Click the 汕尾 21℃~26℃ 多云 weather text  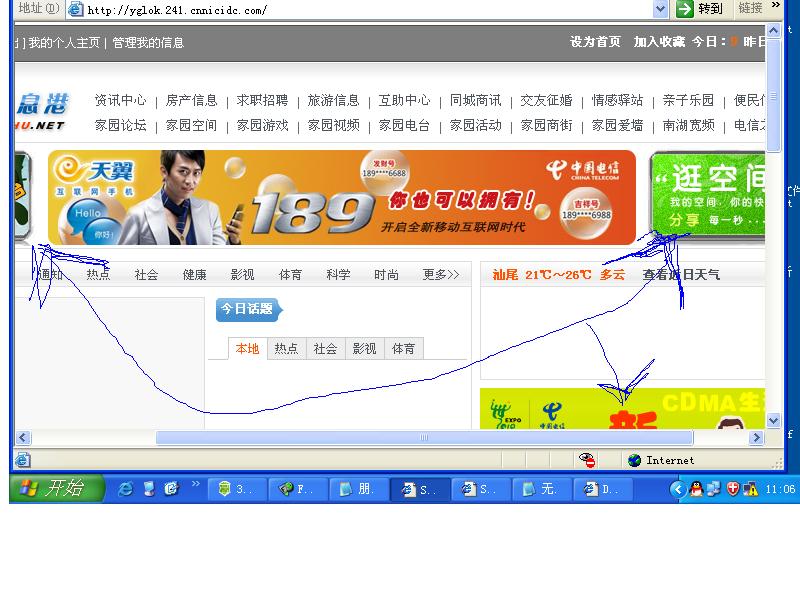[x=559, y=274]
